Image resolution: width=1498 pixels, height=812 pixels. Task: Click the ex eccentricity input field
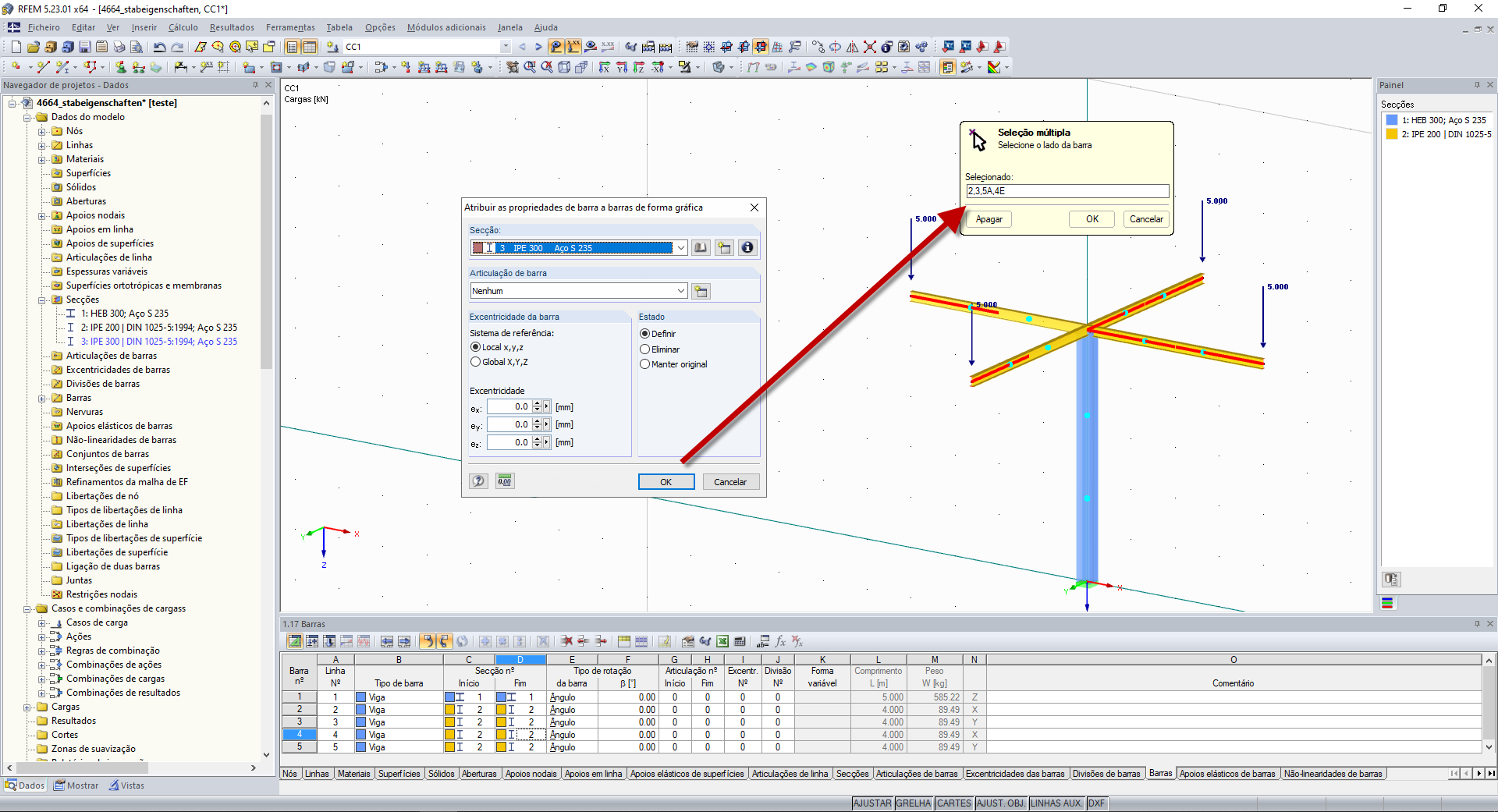pyautogui.click(x=509, y=407)
